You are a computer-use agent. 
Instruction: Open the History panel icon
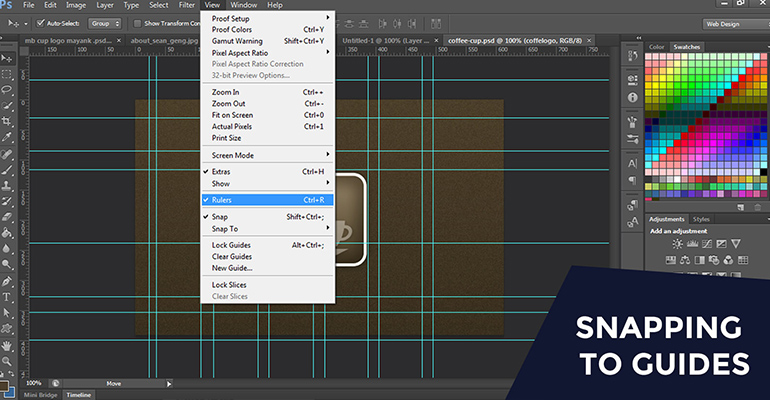click(632, 55)
